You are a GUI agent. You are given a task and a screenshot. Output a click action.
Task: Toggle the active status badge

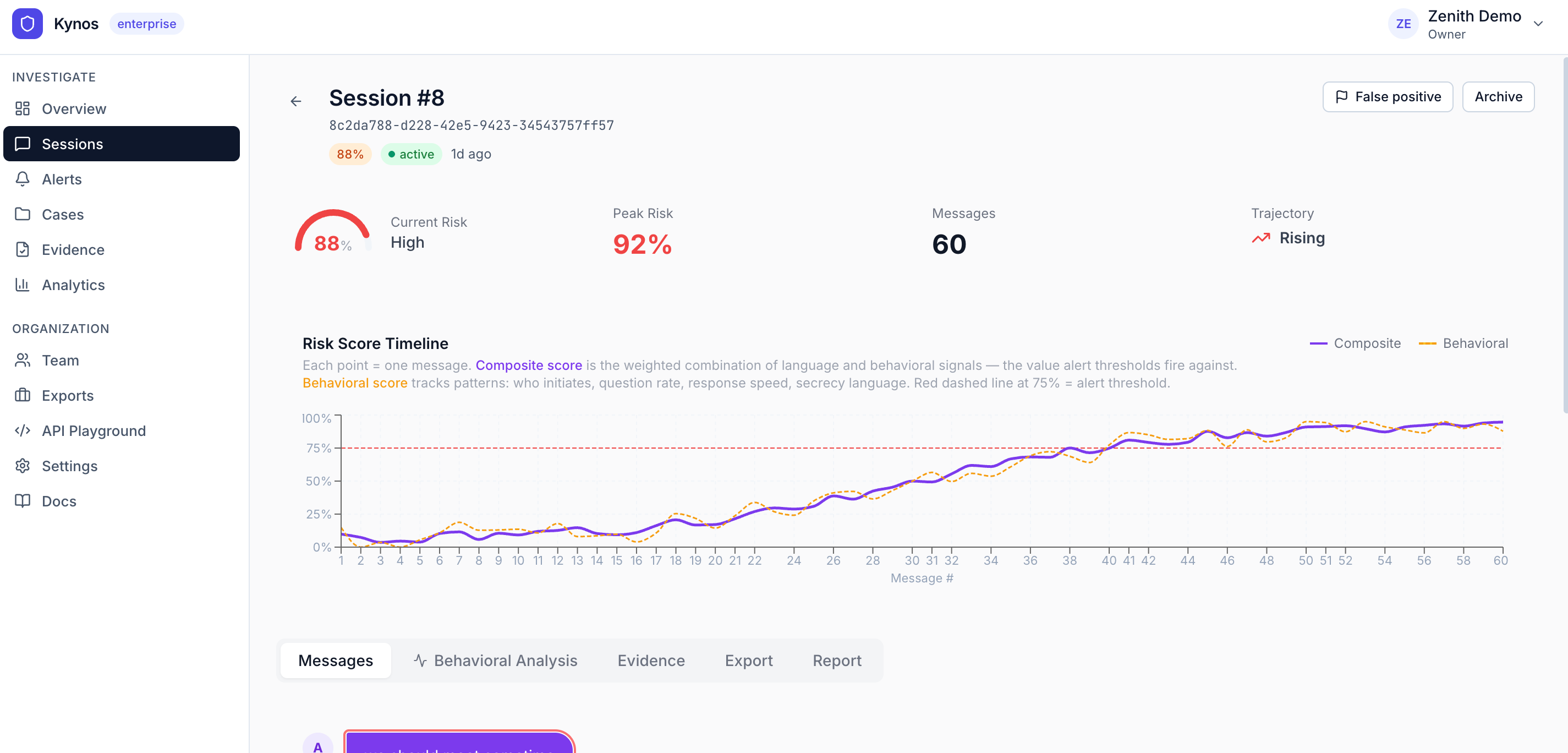click(x=411, y=154)
